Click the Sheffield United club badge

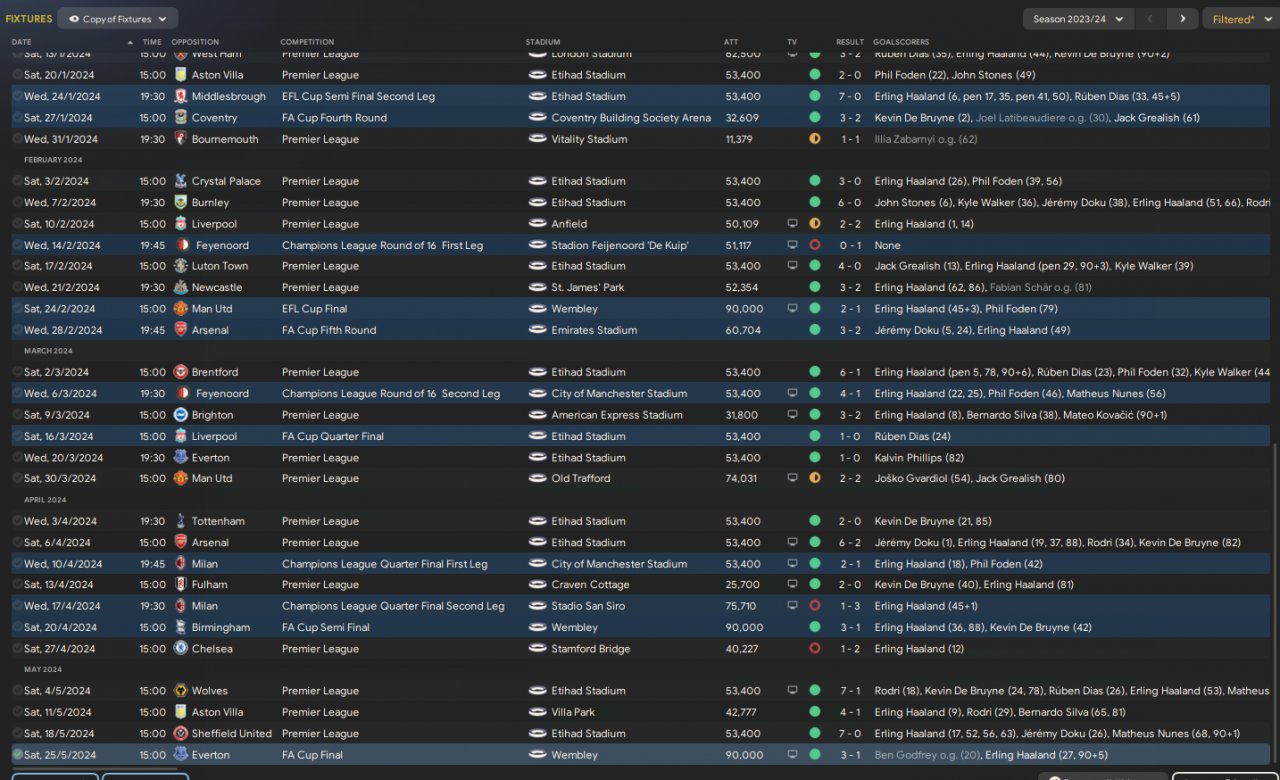pyautogui.click(x=181, y=734)
